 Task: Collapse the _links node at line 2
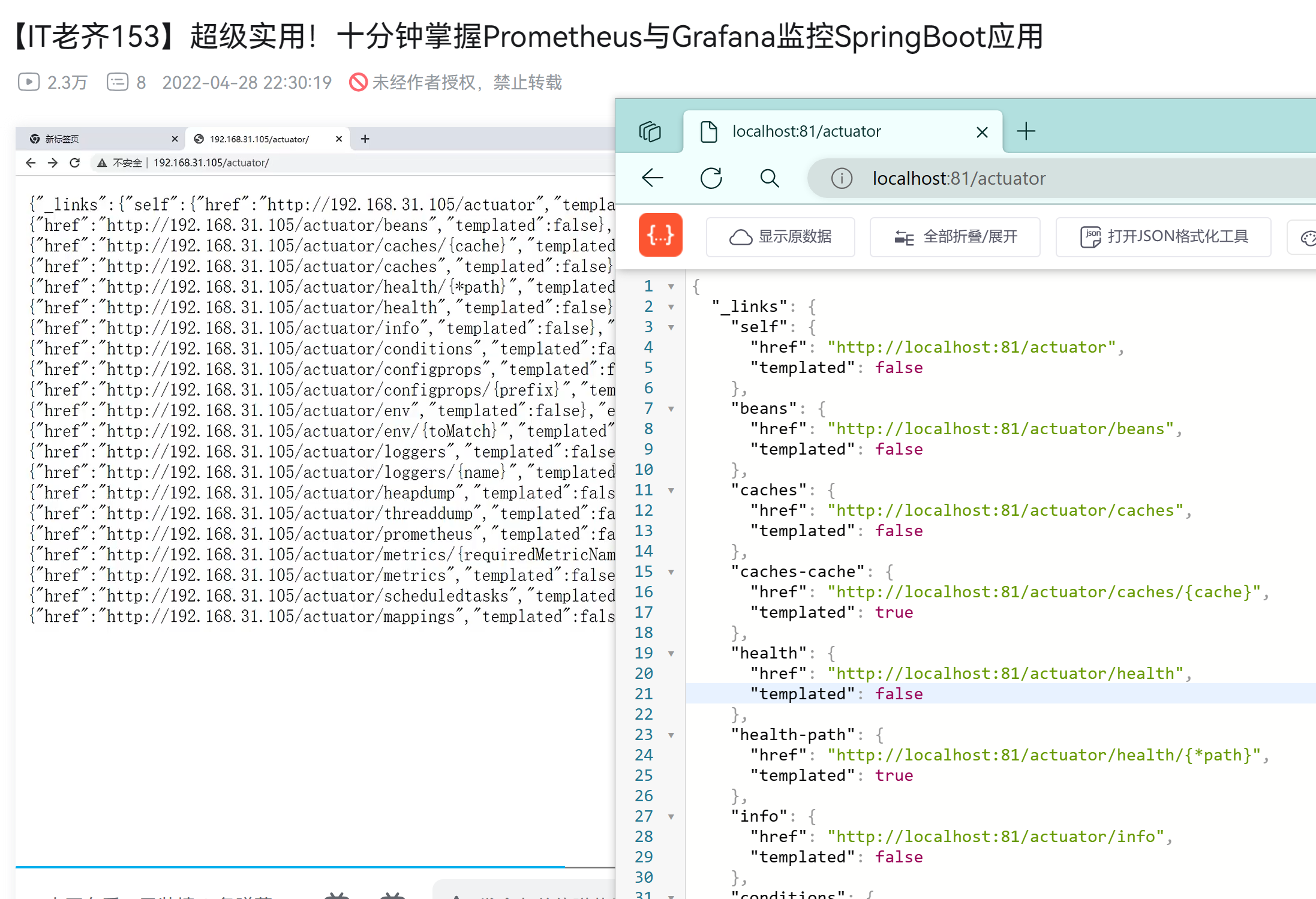pos(671,307)
